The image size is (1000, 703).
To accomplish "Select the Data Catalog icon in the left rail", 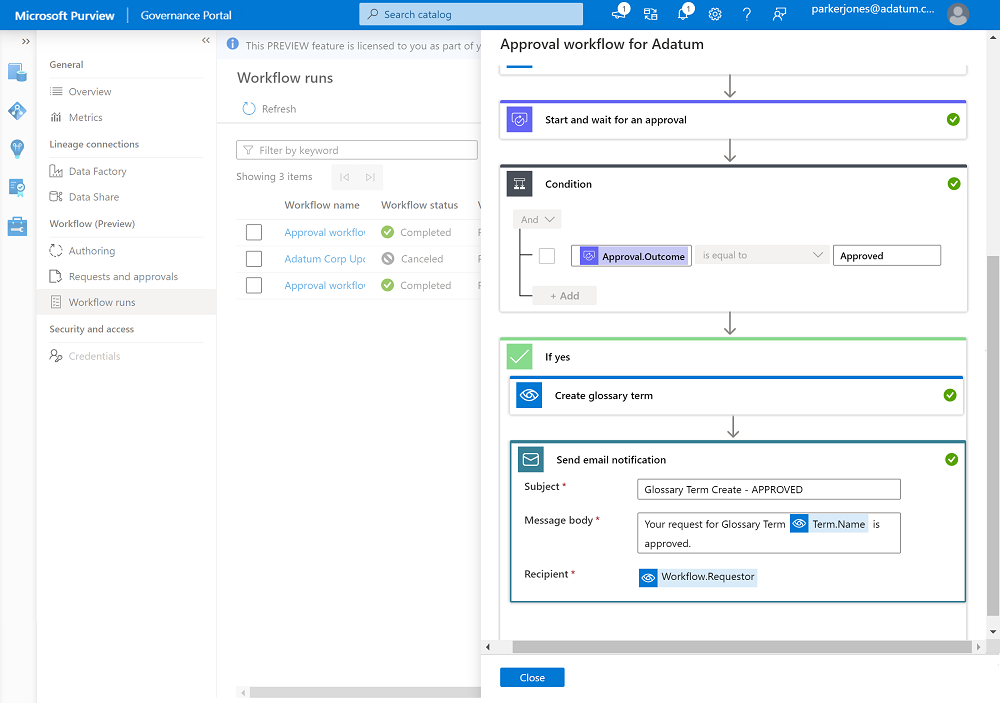I will [x=16, y=72].
